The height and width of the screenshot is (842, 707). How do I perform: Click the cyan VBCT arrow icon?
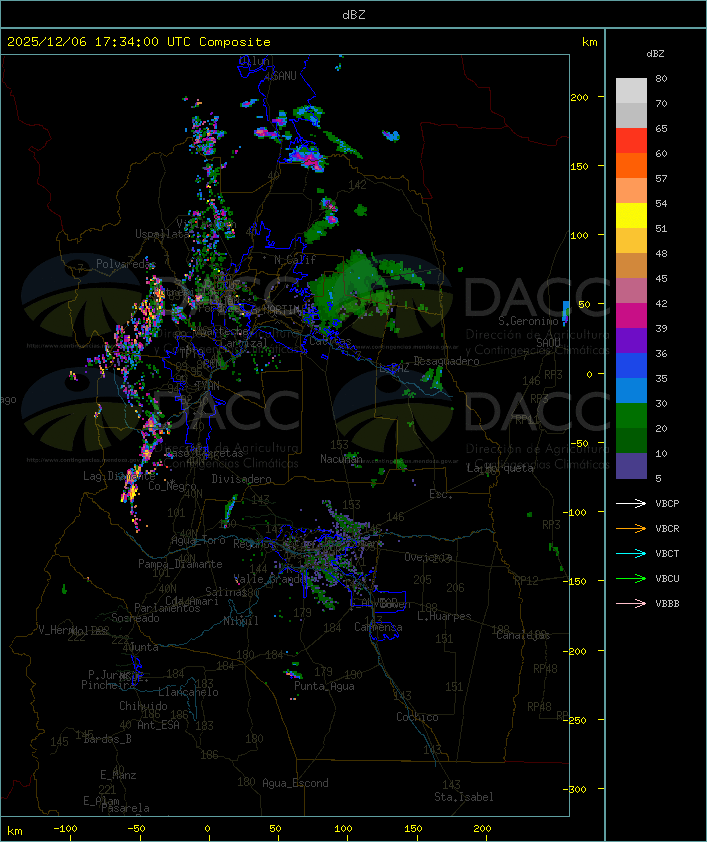(631, 554)
